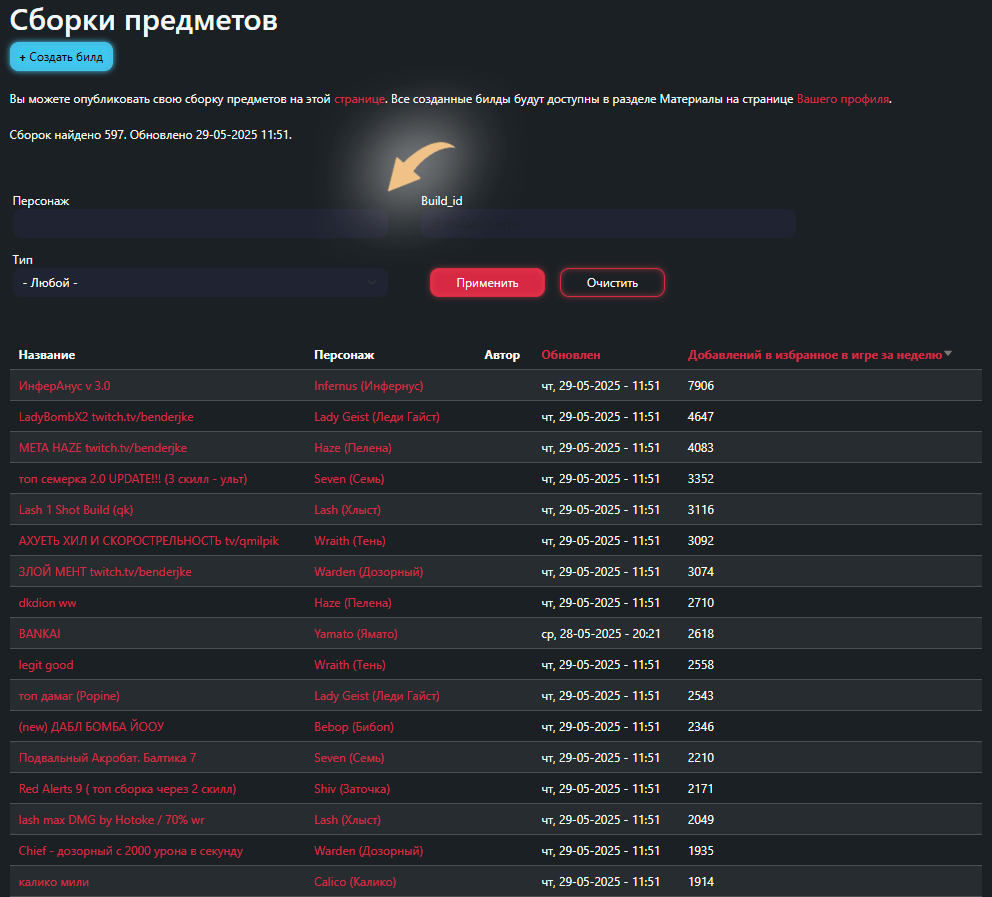The image size is (992, 897).
Task: Focus the Build_id input field
Action: [x=608, y=224]
